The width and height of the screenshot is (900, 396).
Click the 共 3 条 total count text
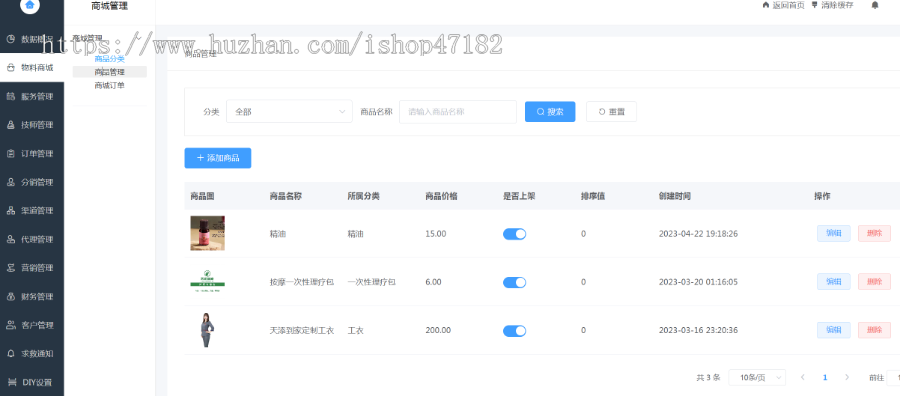pos(708,377)
